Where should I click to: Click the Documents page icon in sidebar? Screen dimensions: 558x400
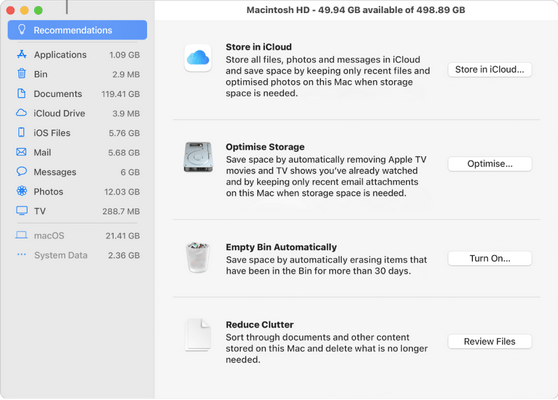[21, 93]
